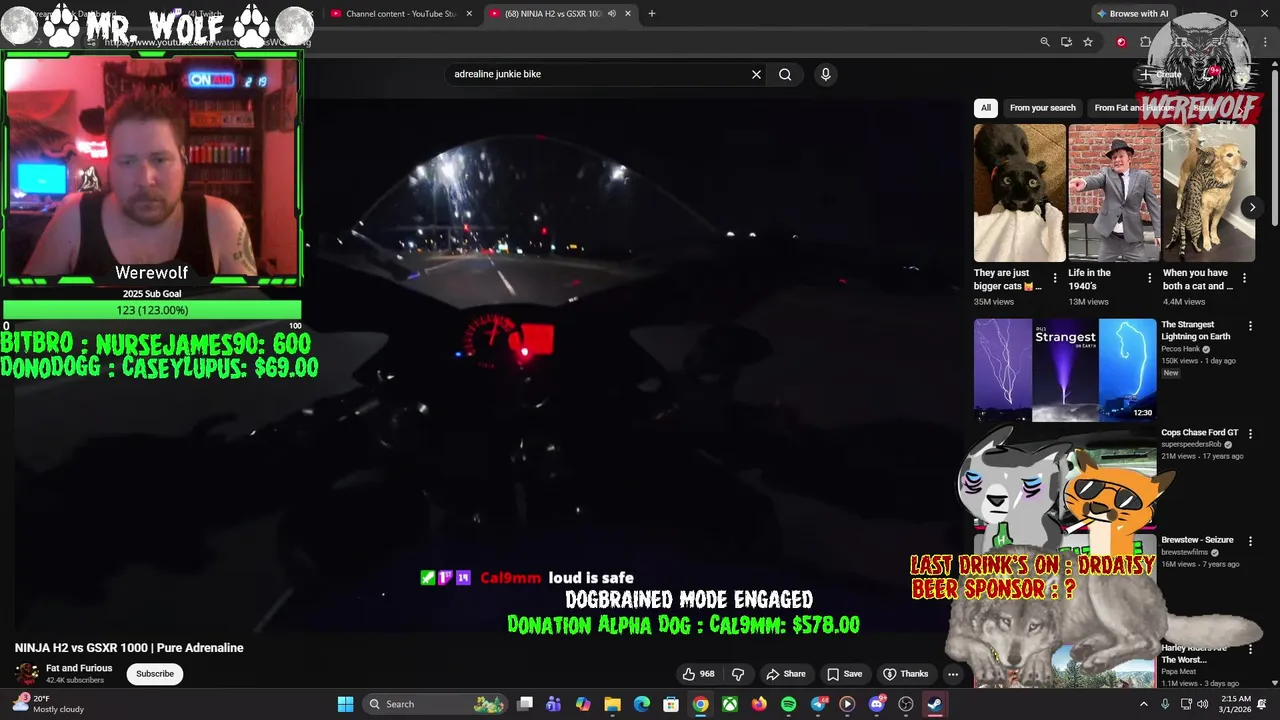The width and height of the screenshot is (1280, 720).
Task: Open Microsoft Store from taskbar
Action: 671,704
